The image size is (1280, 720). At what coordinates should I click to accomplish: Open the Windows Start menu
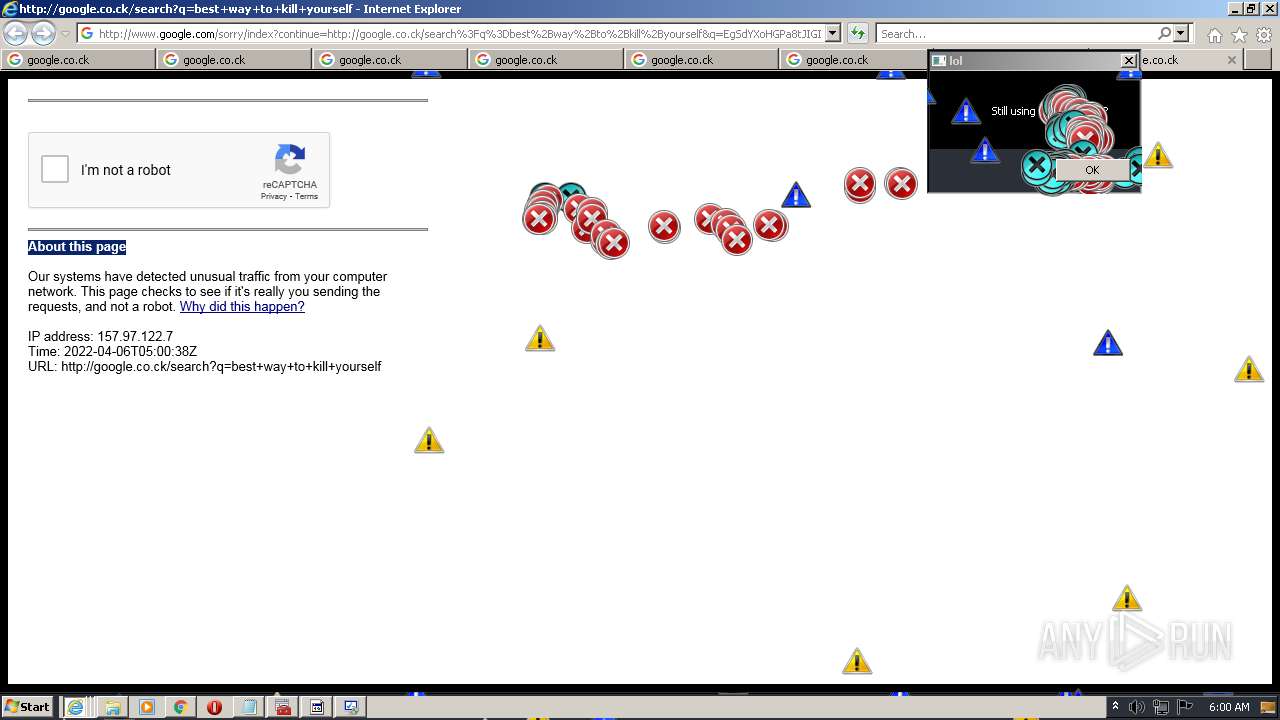click(27, 707)
